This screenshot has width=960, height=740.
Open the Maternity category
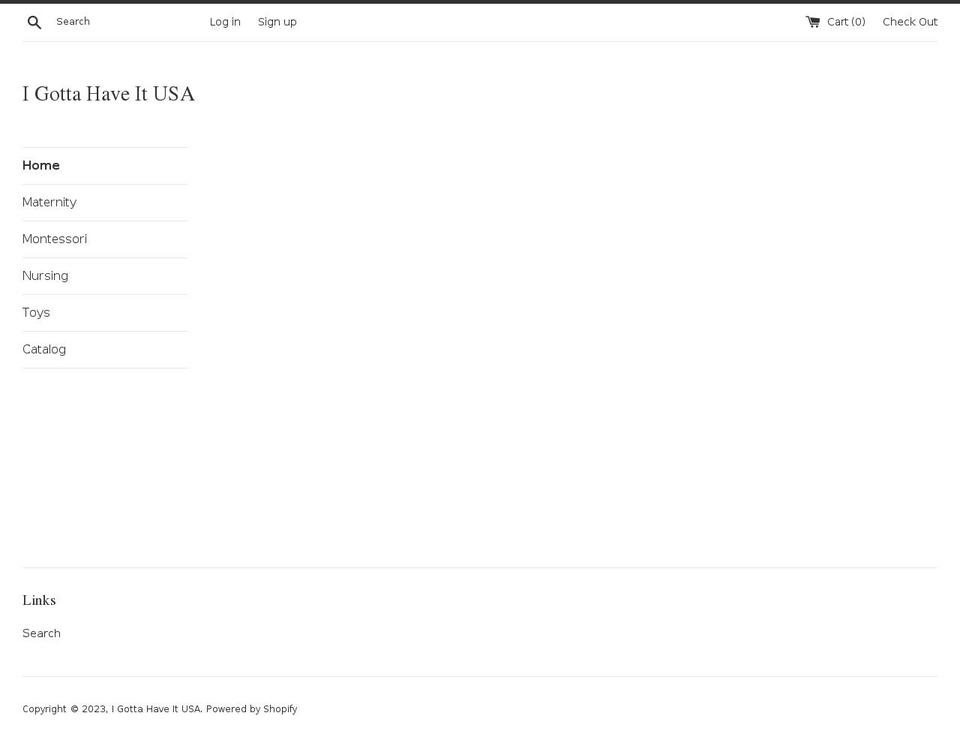(x=49, y=202)
